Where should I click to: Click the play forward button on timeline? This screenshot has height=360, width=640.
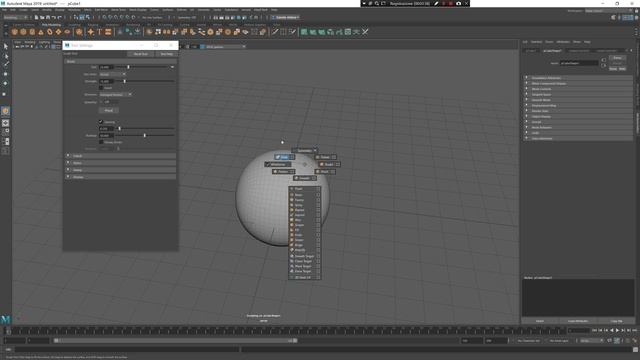(x=617, y=330)
